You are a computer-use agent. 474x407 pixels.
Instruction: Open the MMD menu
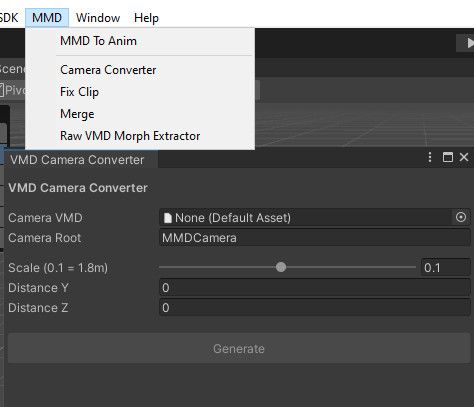47,17
